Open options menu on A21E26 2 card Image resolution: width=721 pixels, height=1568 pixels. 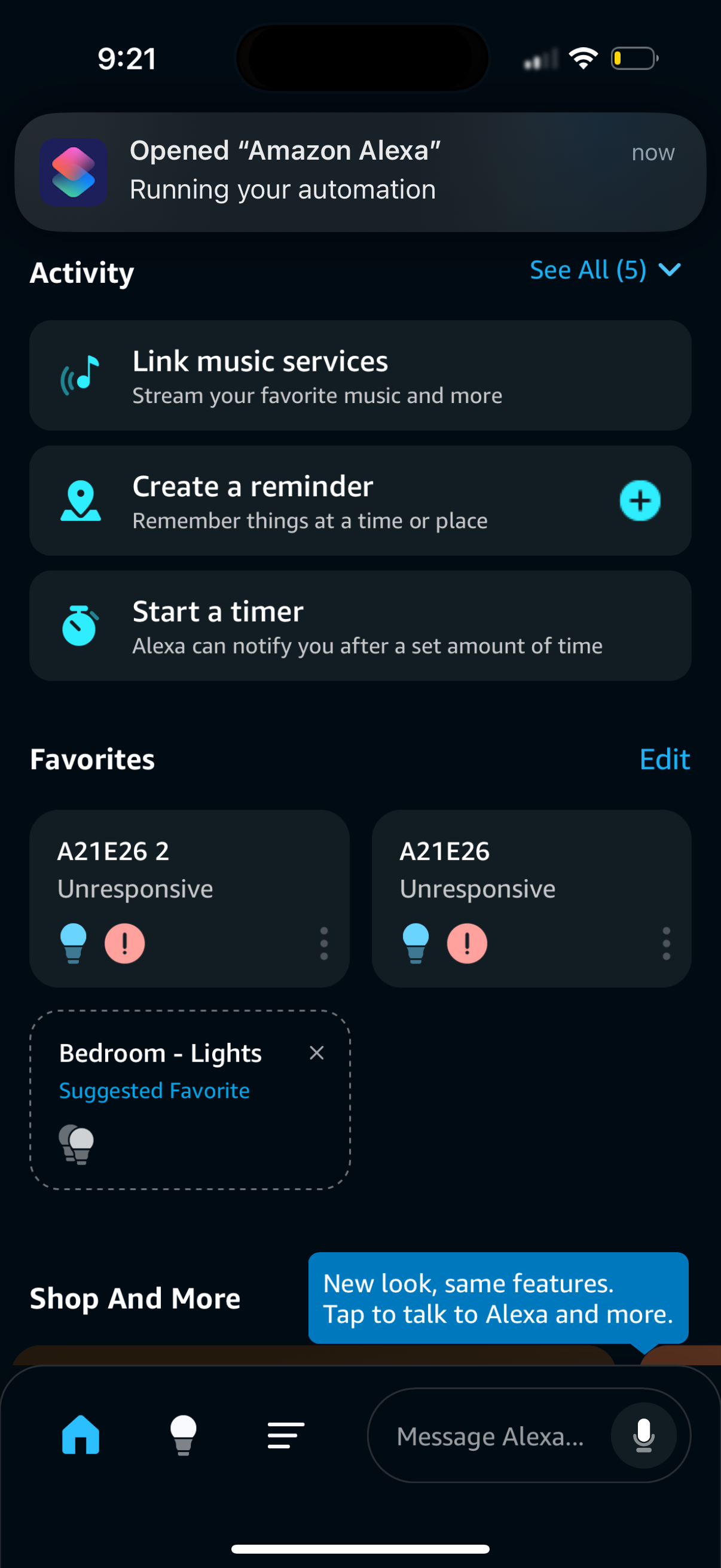324,942
